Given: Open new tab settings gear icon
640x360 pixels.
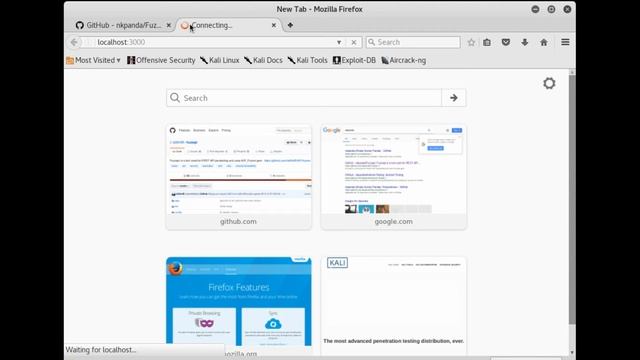Looking at the screenshot, I should click(549, 83).
